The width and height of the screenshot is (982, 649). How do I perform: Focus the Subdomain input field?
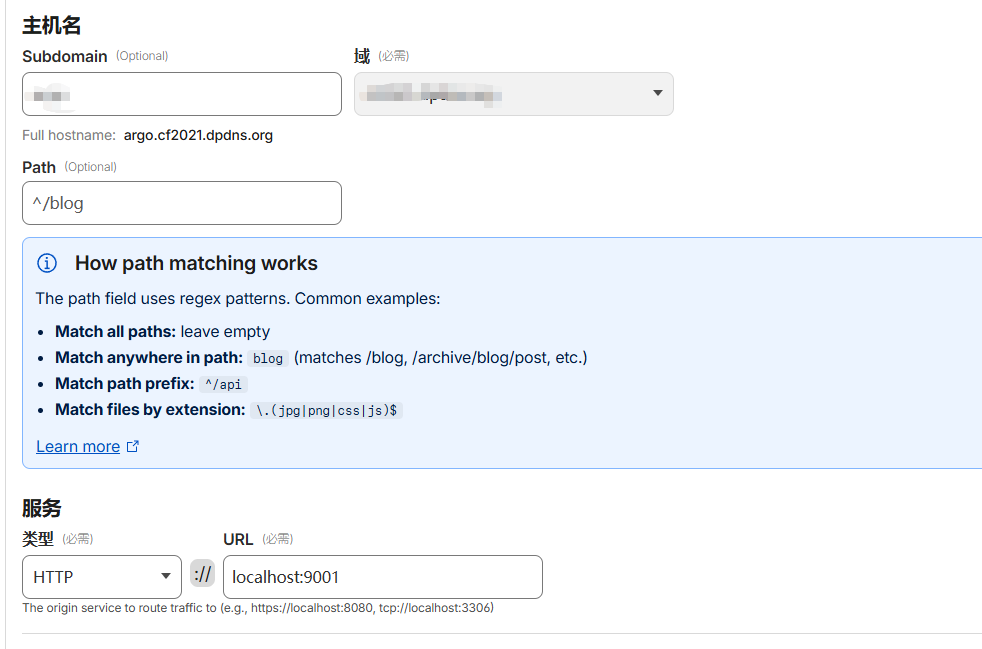click(181, 94)
